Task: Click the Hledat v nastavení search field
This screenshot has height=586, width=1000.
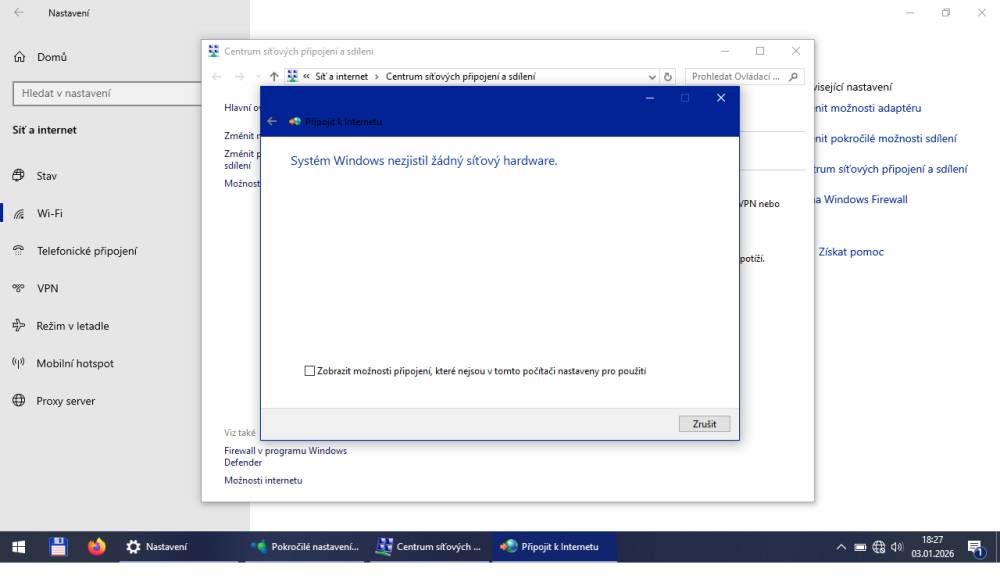Action: click(x=105, y=93)
